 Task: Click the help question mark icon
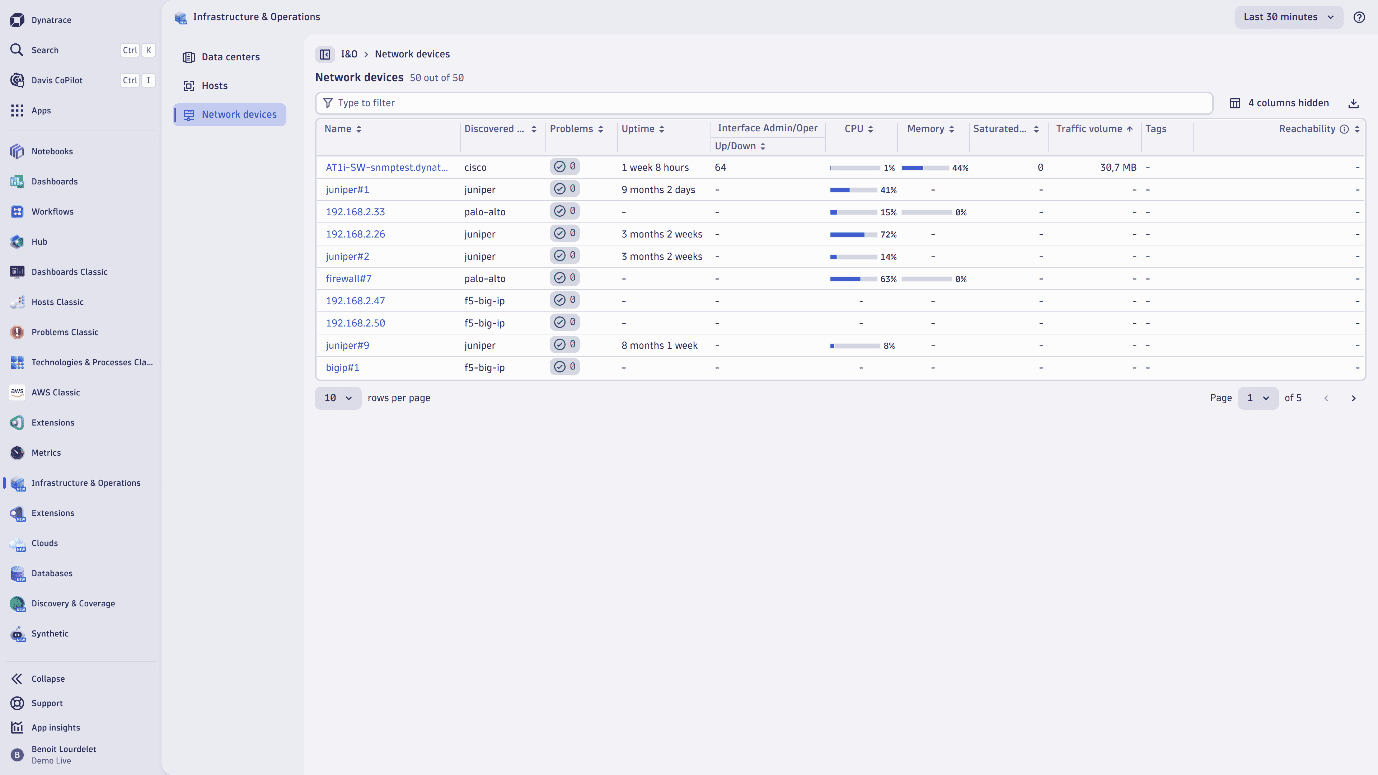pyautogui.click(x=1359, y=17)
